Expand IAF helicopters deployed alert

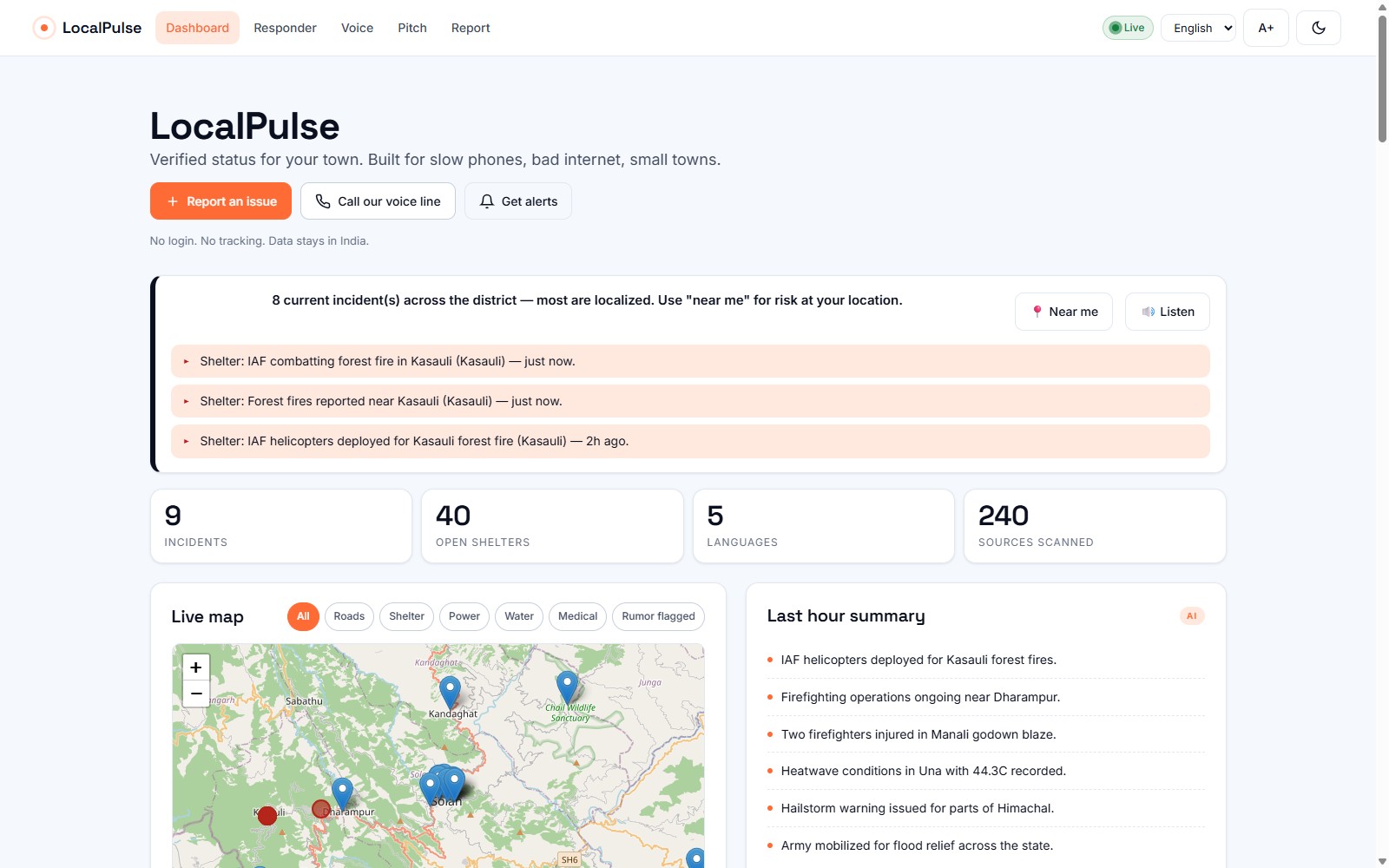coord(690,441)
